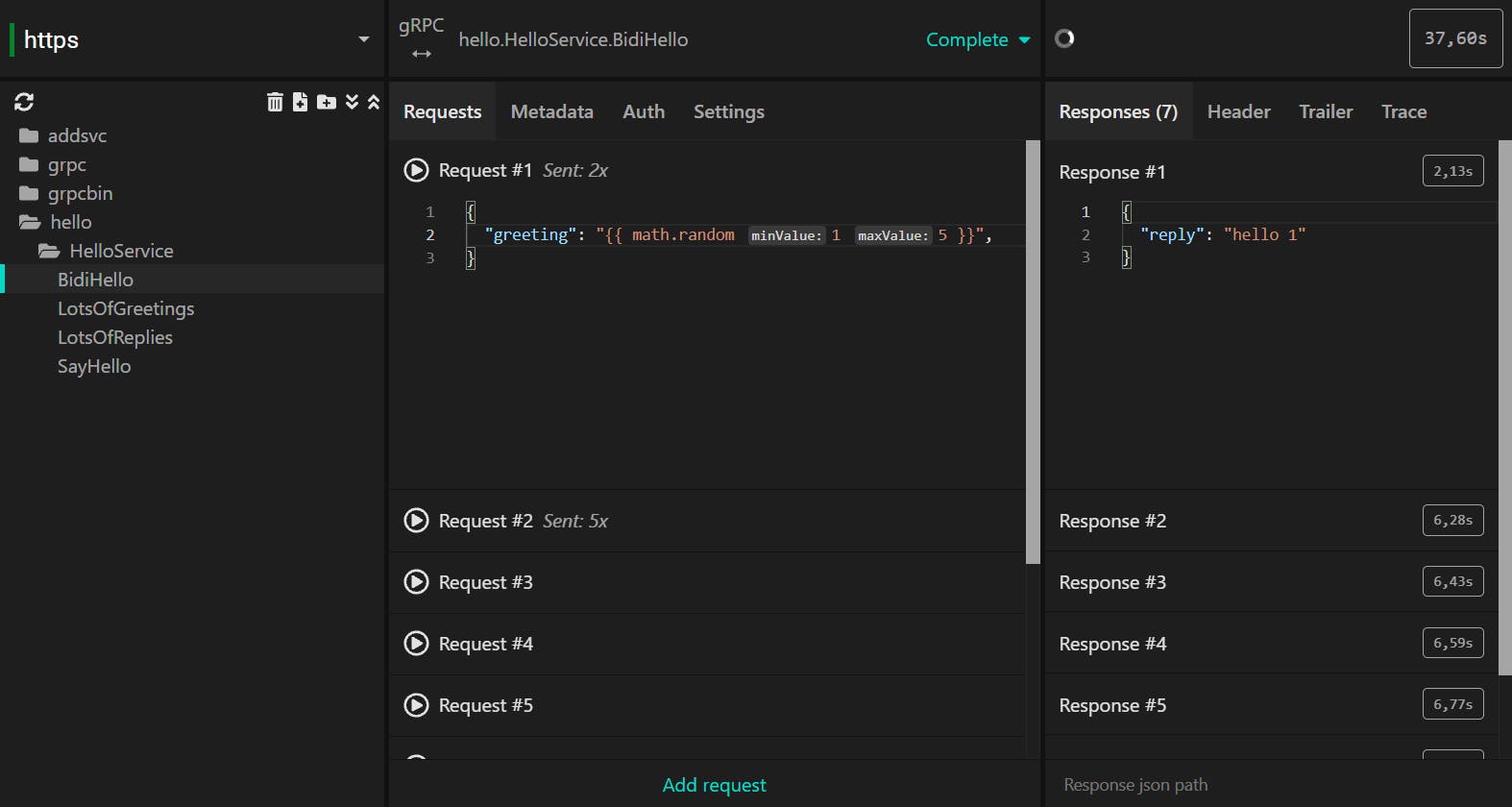Collapse all tree items with double-chevron up

[374, 102]
